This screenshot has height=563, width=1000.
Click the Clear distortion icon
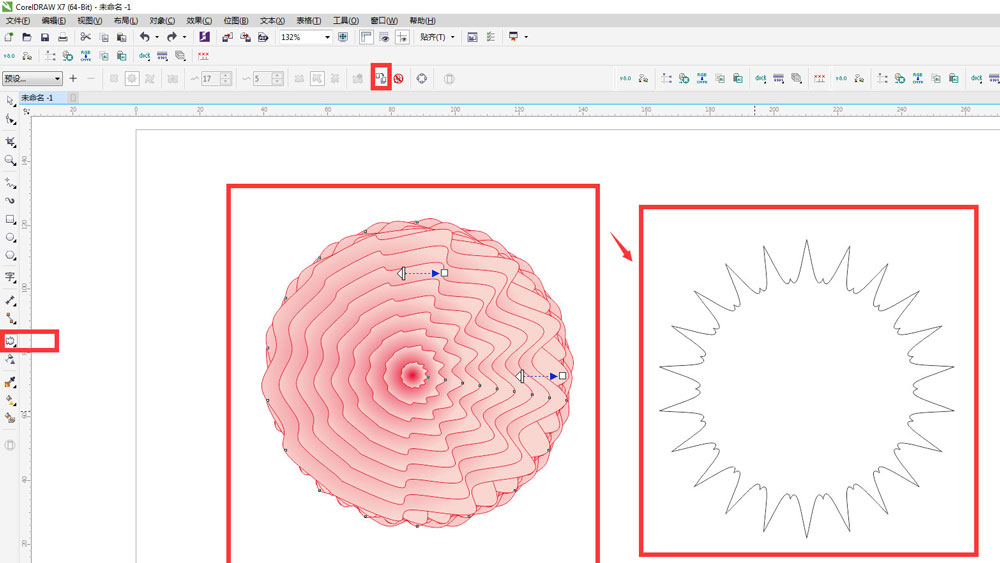click(398, 78)
